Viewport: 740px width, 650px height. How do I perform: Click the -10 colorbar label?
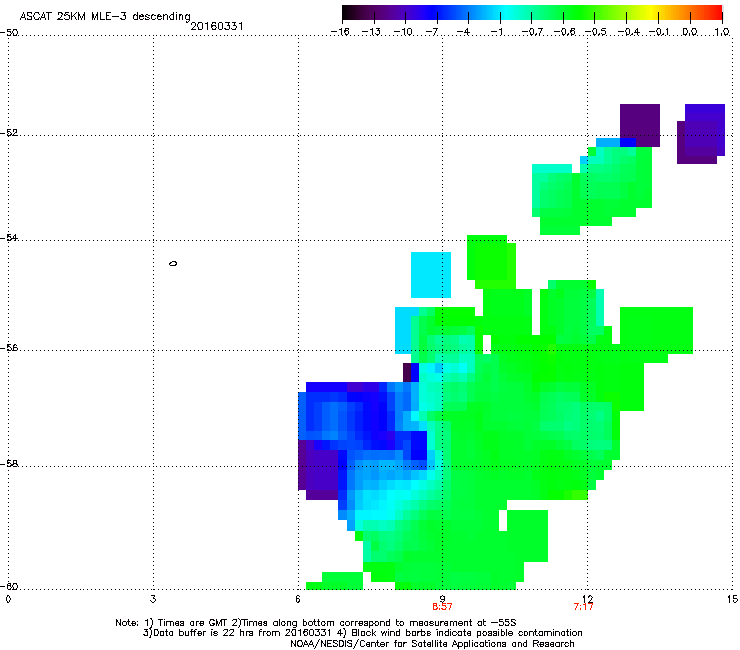403,32
